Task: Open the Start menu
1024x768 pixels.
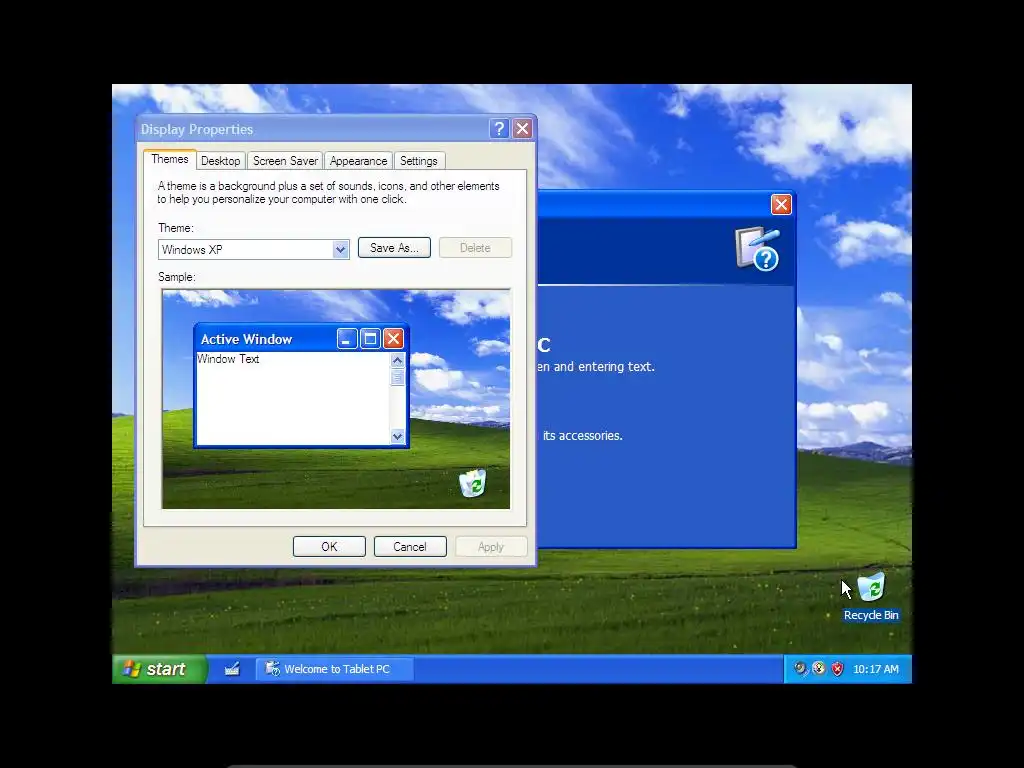Action: [x=159, y=669]
